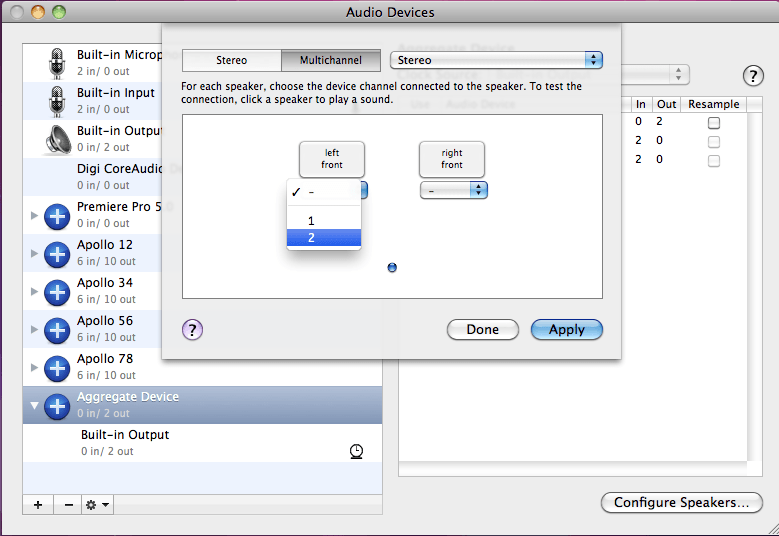Click the clock source icon beside Built-in Output
This screenshot has height=536, width=779.
tap(356, 452)
